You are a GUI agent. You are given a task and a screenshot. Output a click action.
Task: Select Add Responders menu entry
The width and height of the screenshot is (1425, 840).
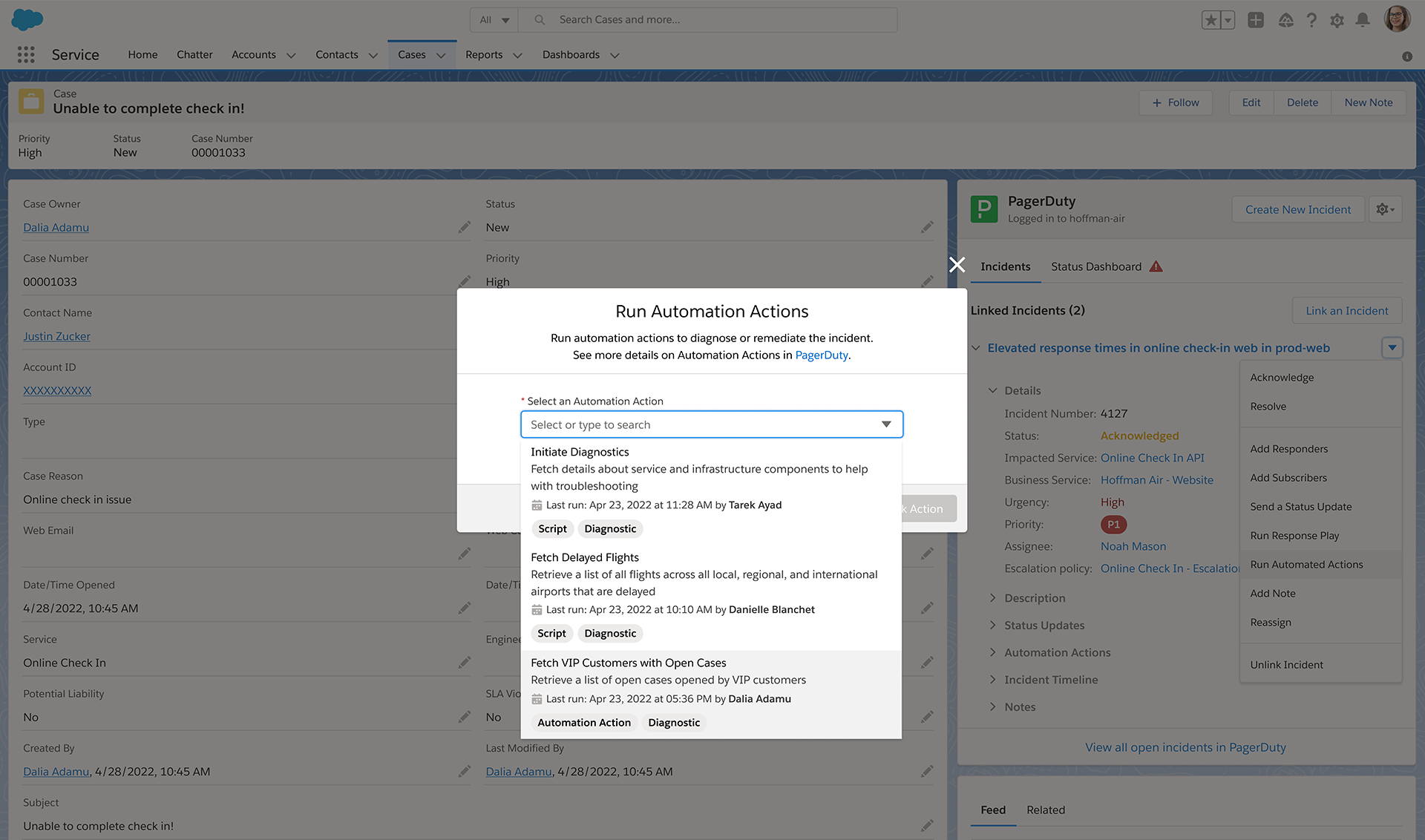(1320, 448)
